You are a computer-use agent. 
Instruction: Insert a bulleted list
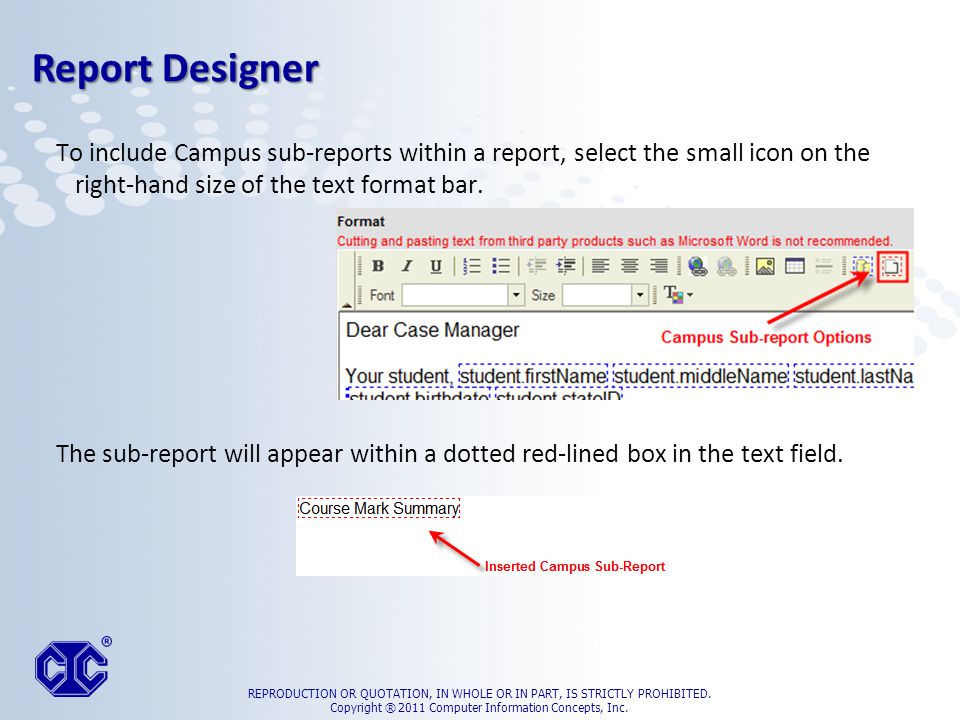(x=501, y=266)
